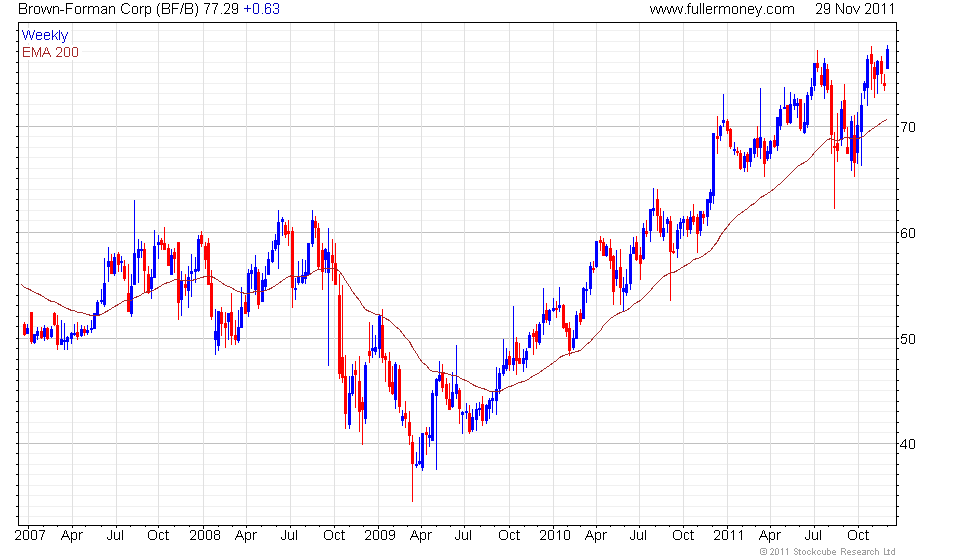Click the Stockcube Research Ltd copyright text

pos(828,552)
